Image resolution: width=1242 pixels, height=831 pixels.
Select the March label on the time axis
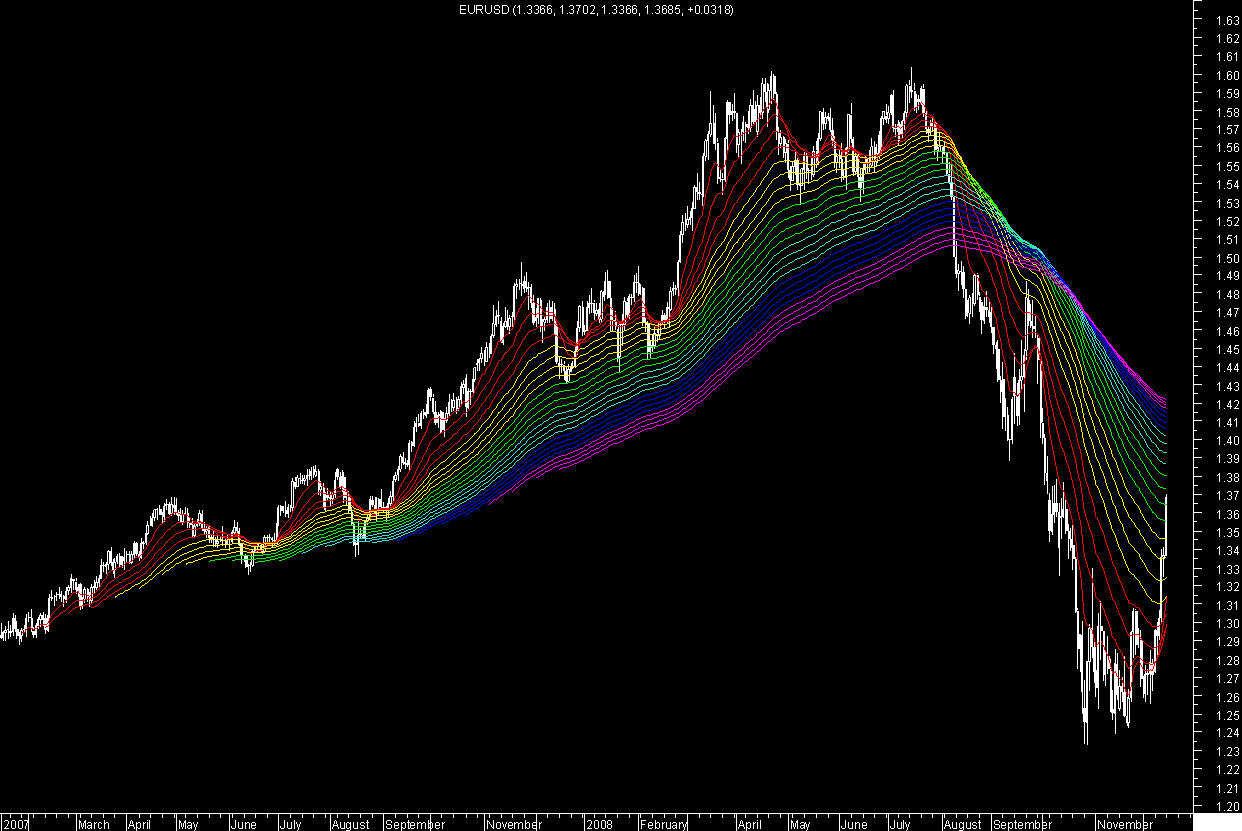95,824
